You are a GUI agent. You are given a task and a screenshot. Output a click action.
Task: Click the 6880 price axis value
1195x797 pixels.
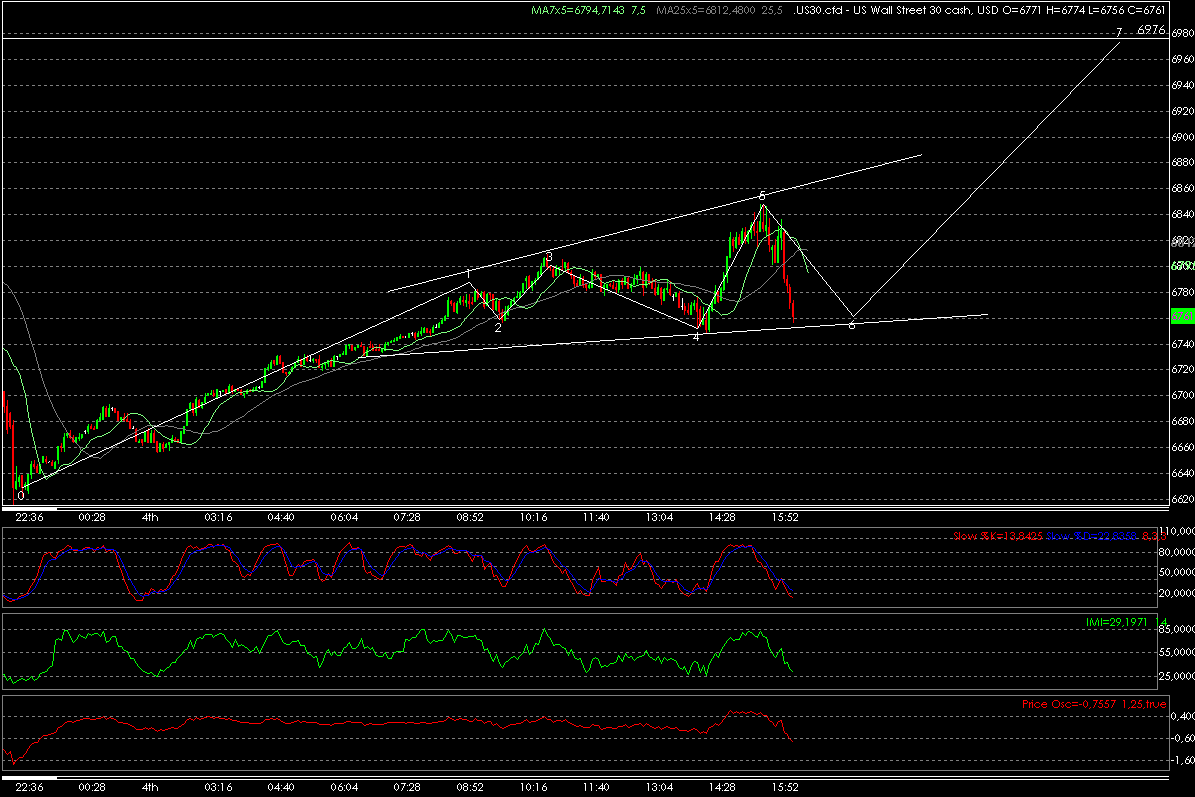point(1183,162)
